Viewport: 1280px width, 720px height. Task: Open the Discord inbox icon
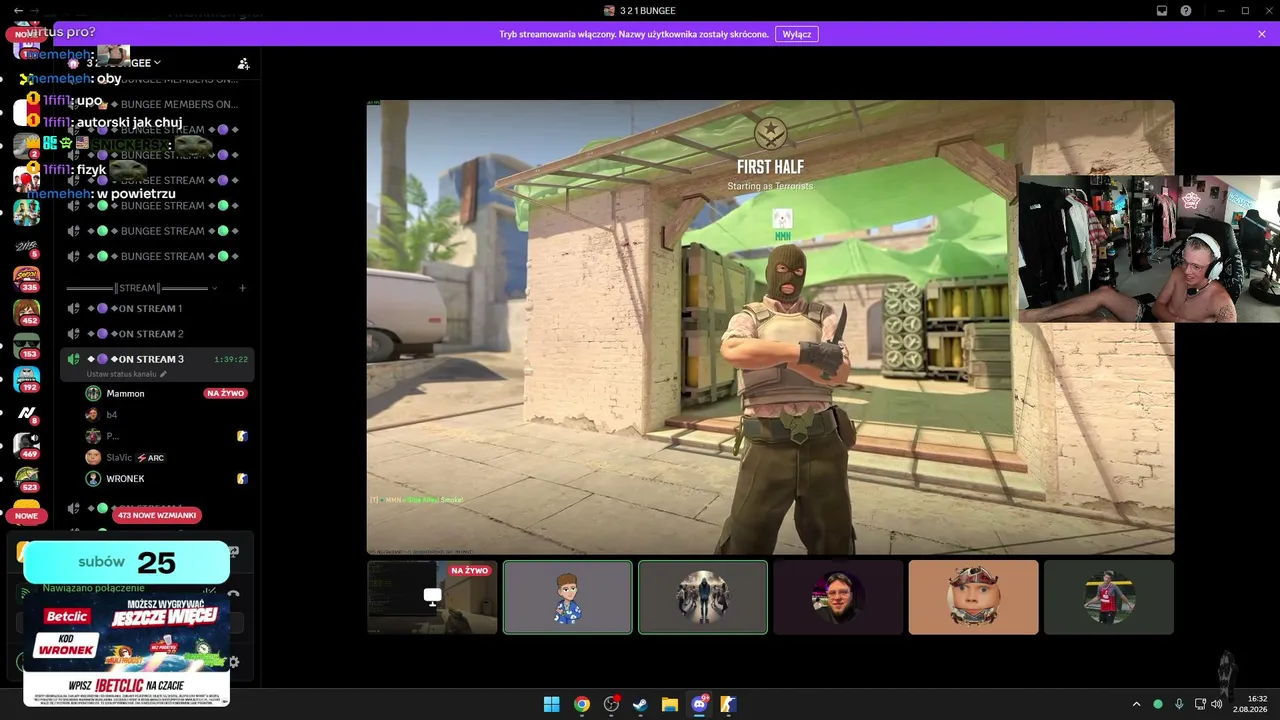tap(1162, 10)
